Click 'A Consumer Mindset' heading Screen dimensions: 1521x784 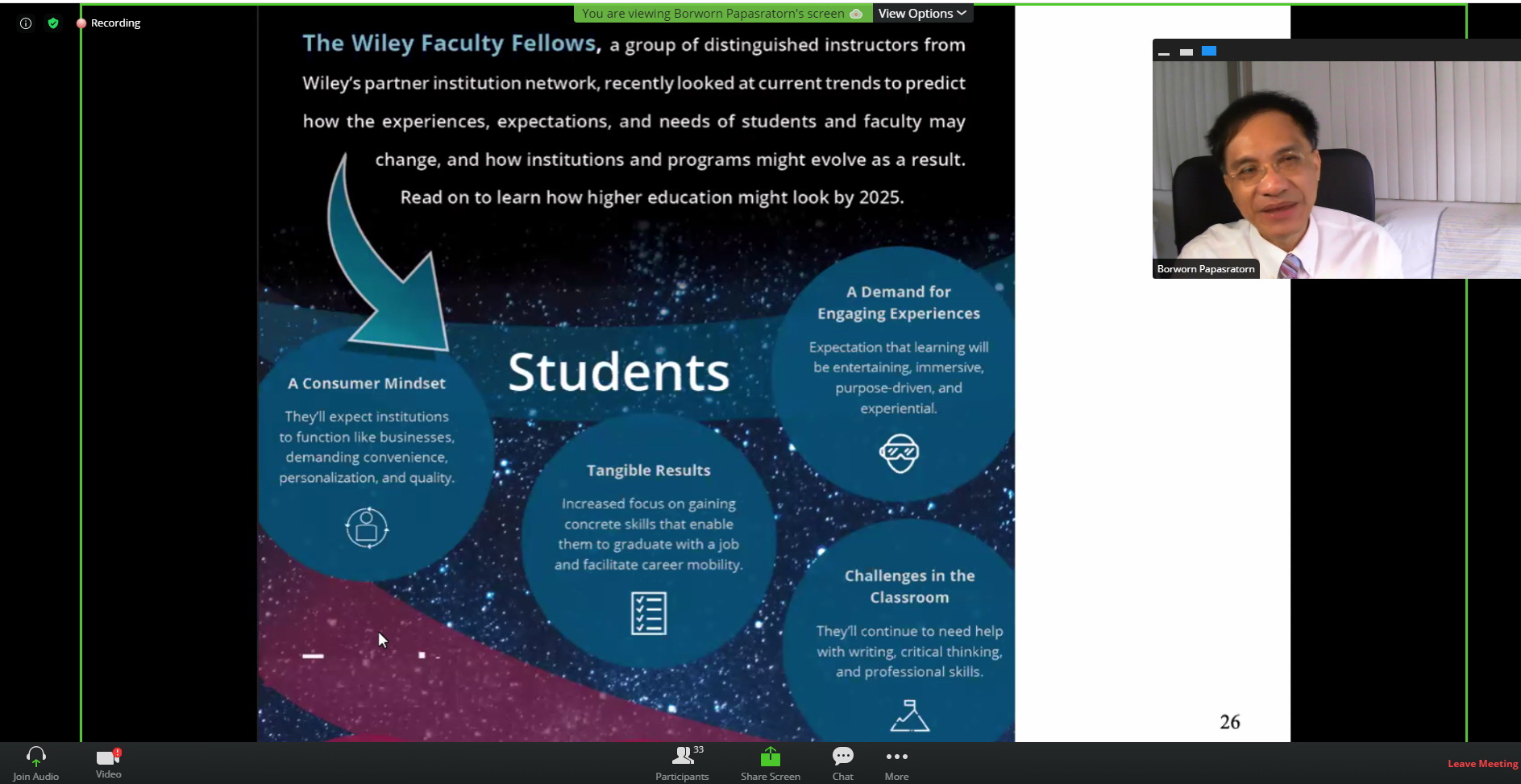pyautogui.click(x=367, y=384)
